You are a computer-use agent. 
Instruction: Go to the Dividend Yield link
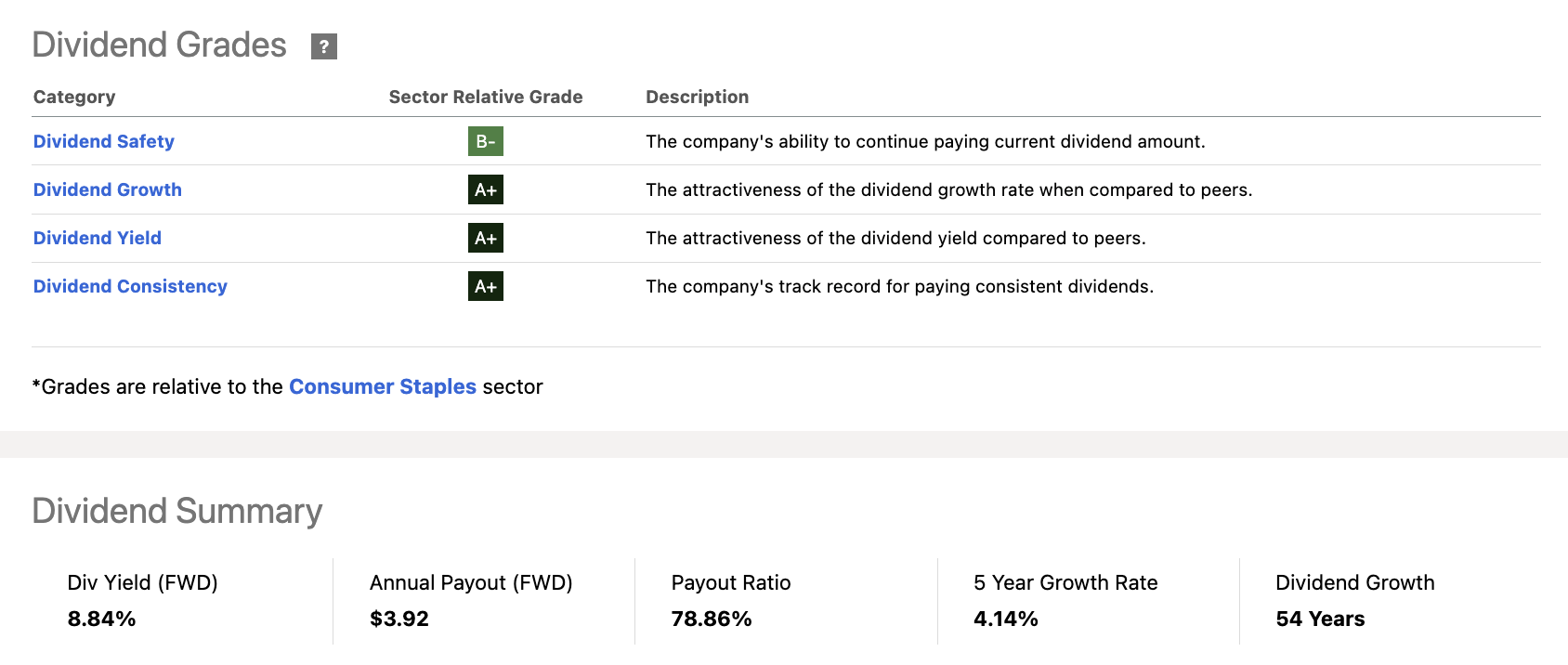point(98,238)
